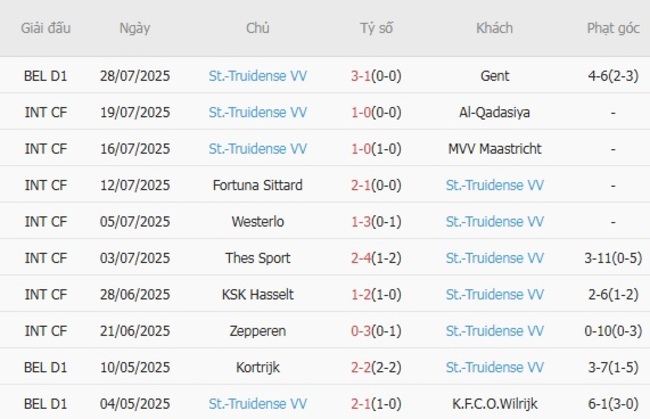Click the Tỷ số column header
This screenshot has height=419, width=650.
(376, 28)
